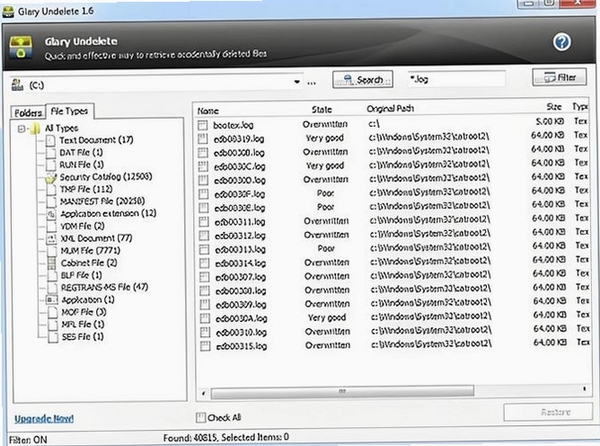Viewport: 600px width, 446px height.
Task: Click the DAT File type icon
Action: [x=51, y=153]
